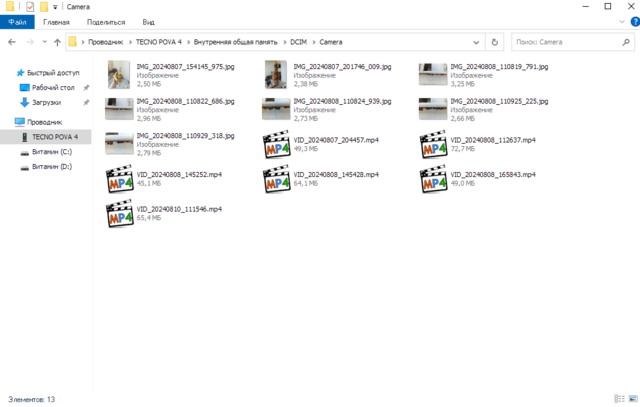Viewport: 640px width, 407px height.
Task: Click the Up one level arrow
Action: point(58,42)
